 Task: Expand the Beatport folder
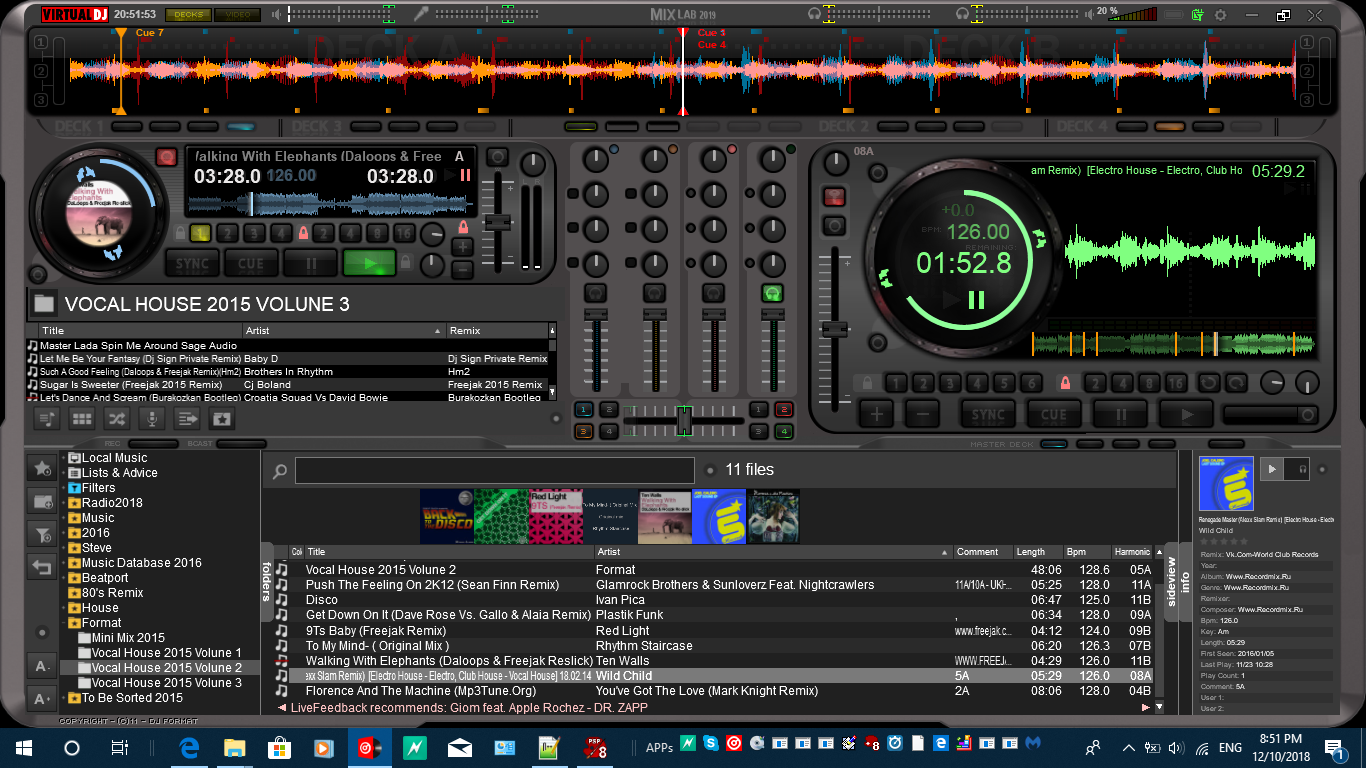point(64,578)
